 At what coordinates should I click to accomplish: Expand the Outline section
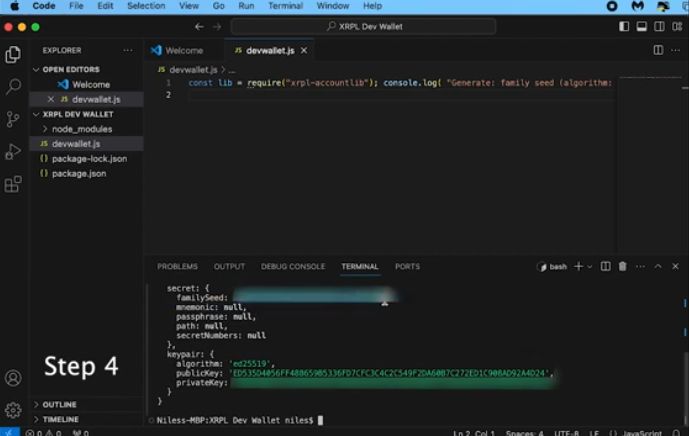click(x=59, y=404)
